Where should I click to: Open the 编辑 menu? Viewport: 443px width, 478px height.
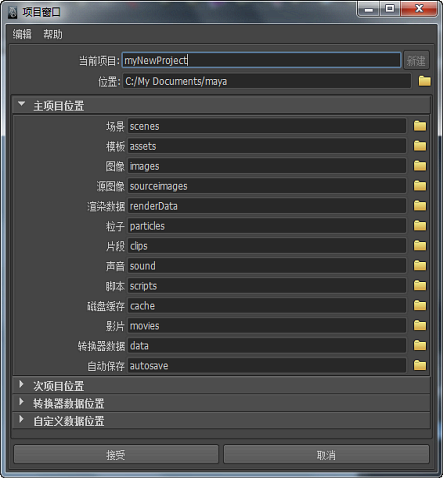(22, 34)
